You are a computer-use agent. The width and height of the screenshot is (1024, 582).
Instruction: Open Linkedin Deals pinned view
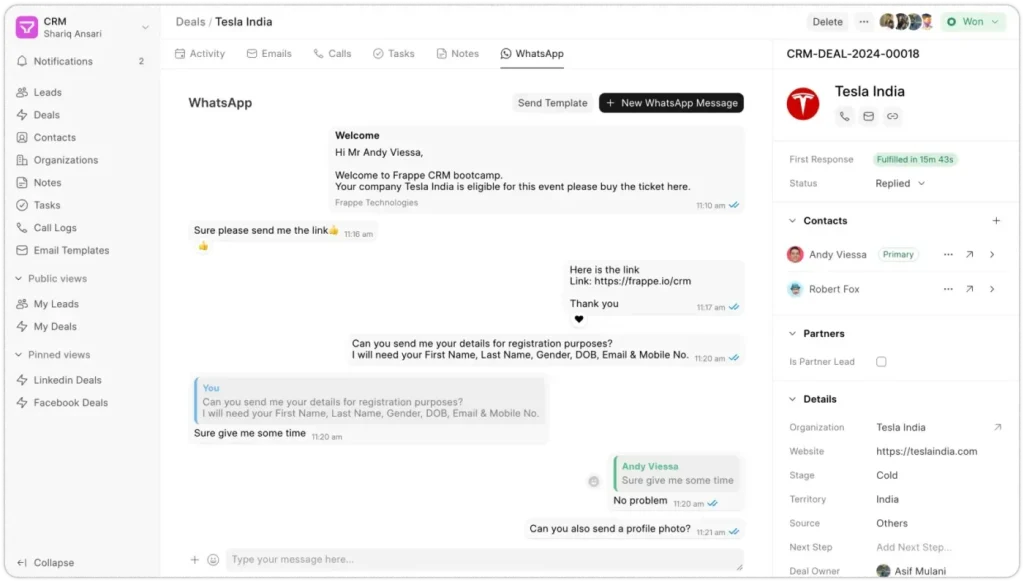67,380
